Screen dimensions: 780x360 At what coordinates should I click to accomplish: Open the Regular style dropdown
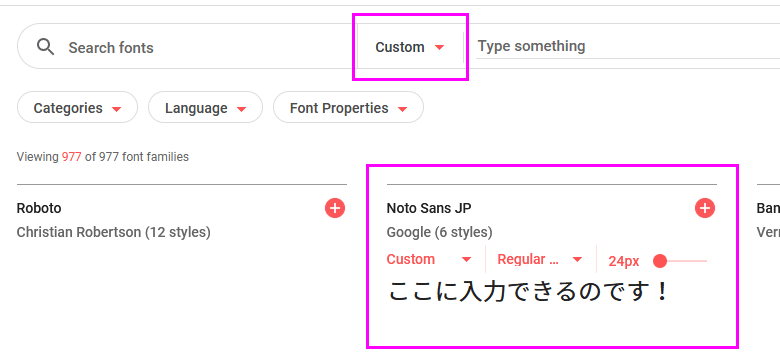(x=540, y=259)
